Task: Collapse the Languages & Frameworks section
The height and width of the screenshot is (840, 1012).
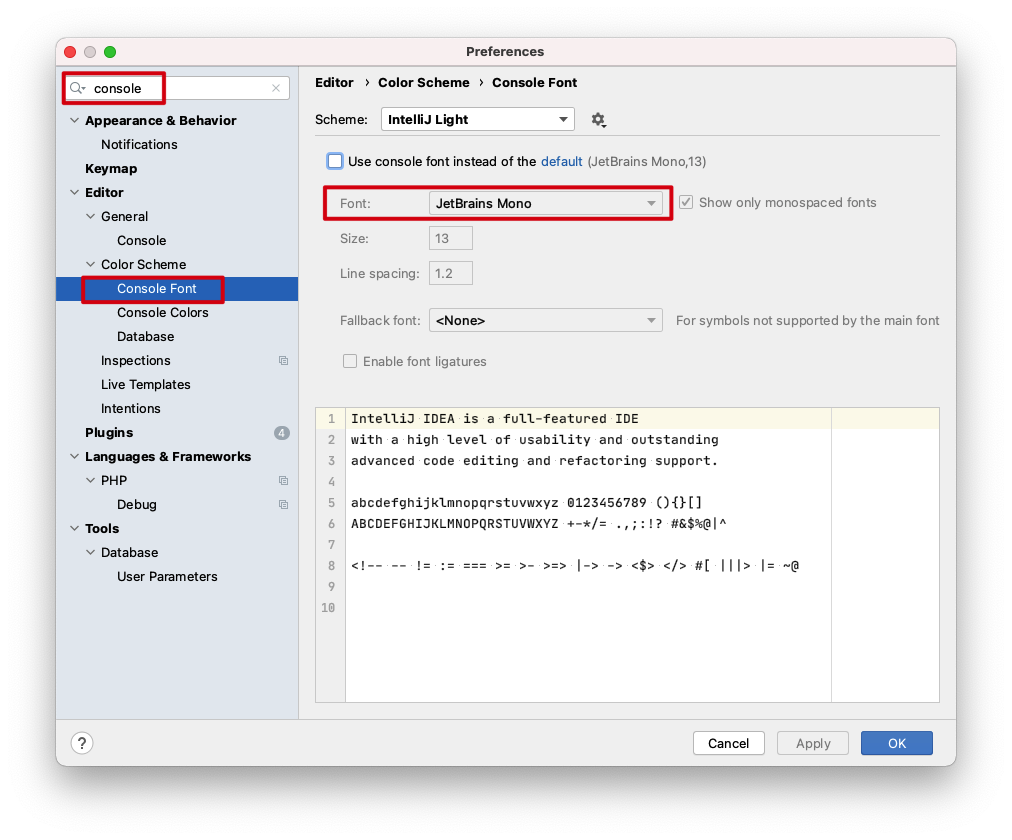Action: click(75, 457)
